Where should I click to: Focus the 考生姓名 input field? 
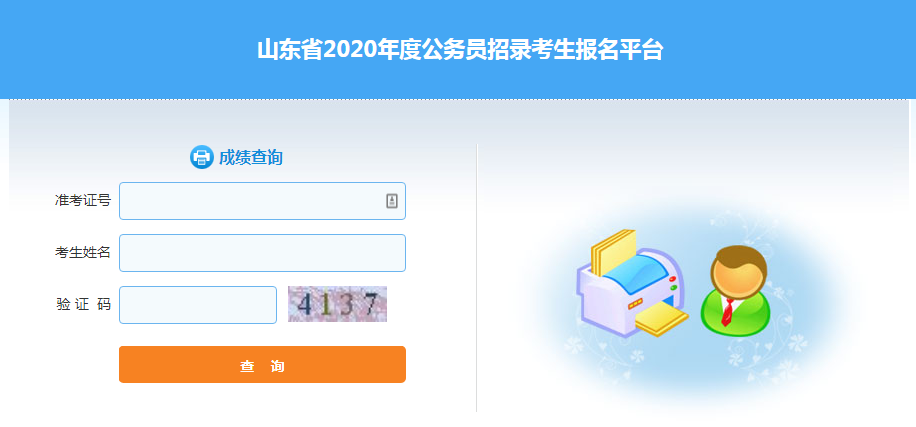click(x=262, y=253)
